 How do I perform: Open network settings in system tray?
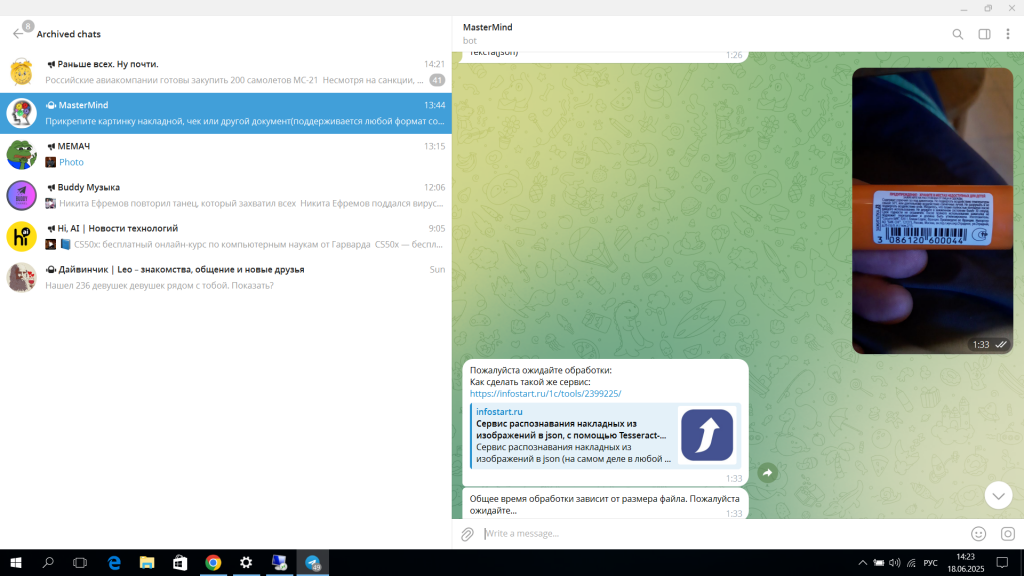[911, 563]
